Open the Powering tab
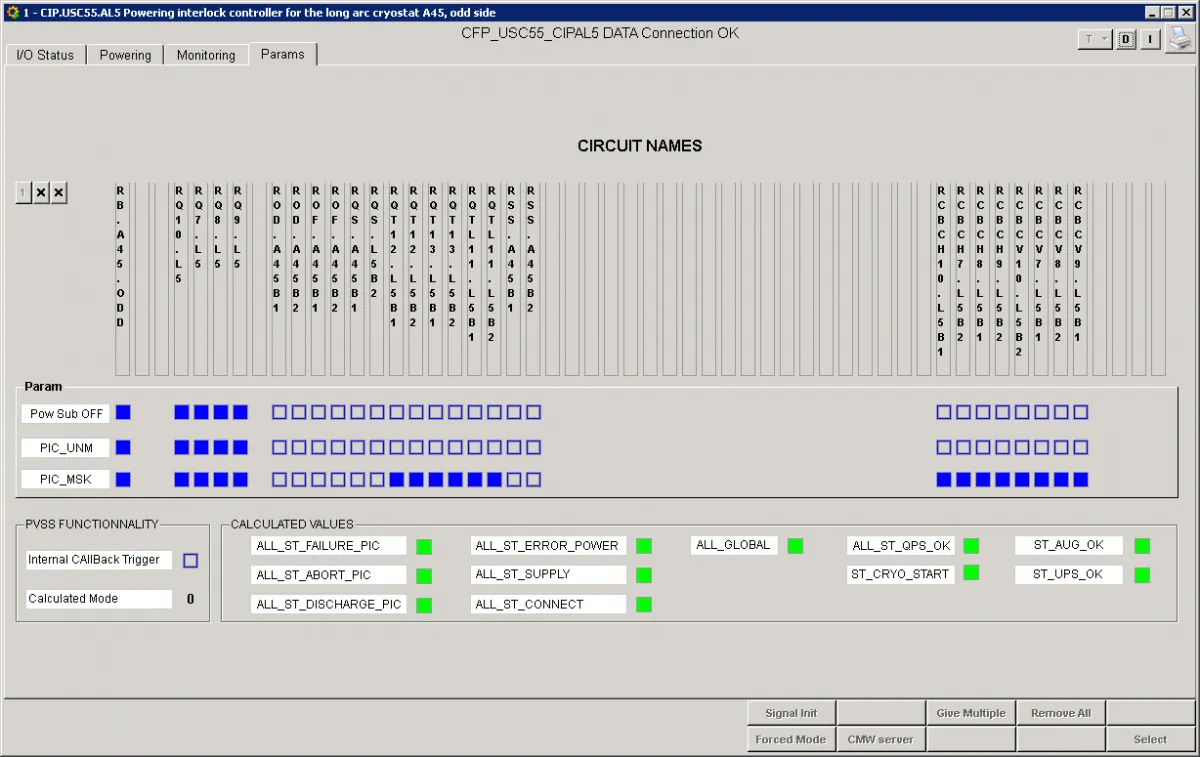The image size is (1200, 757). pyautogui.click(x=125, y=55)
